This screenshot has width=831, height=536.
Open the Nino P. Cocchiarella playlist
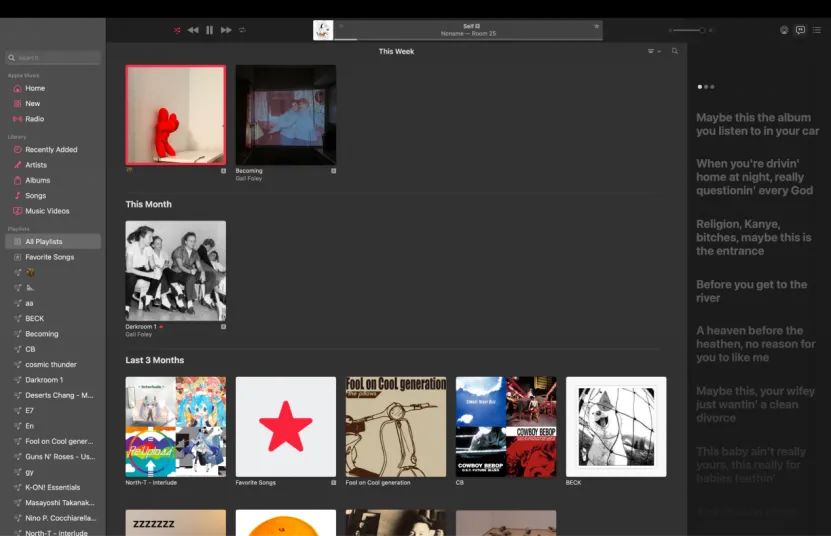[x=53, y=519]
